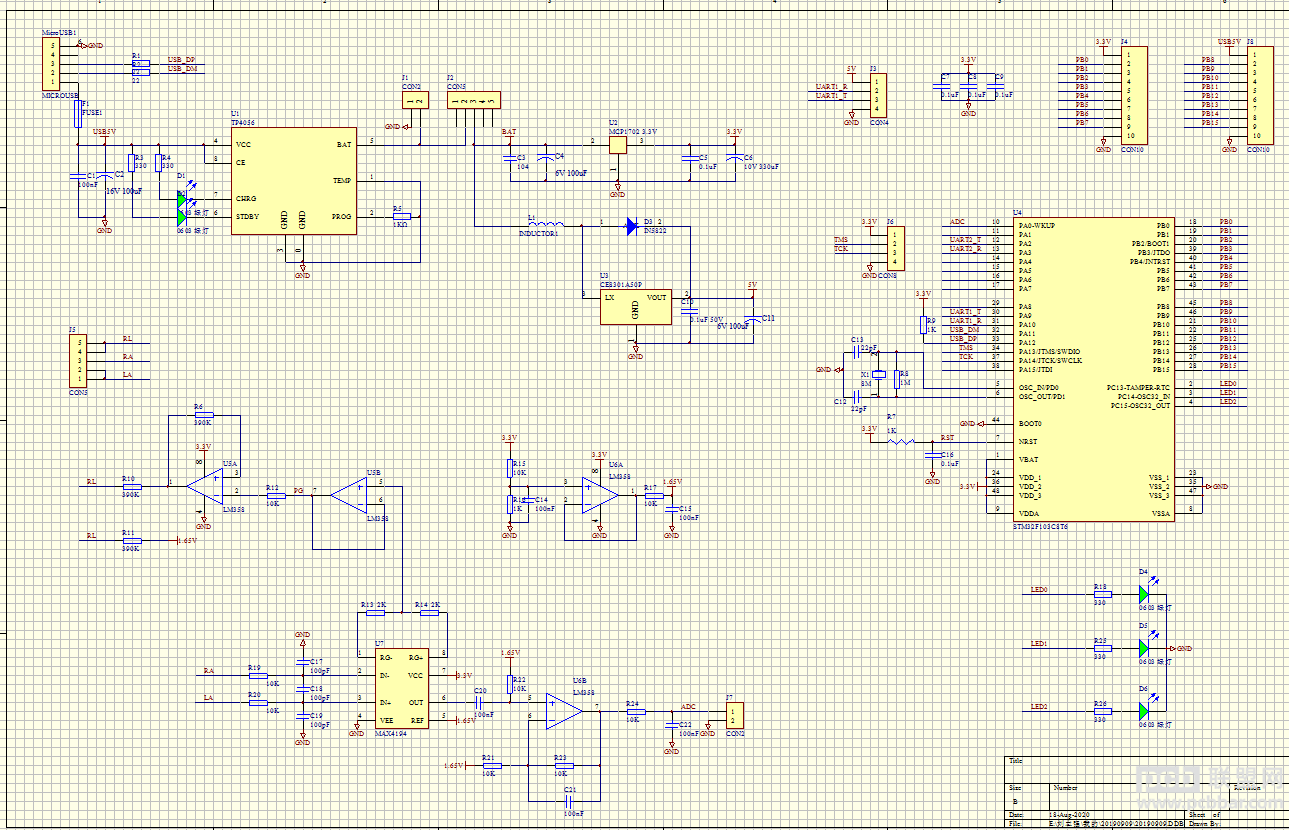Select resistor R10 on RL input
Image resolution: width=1289 pixels, height=830 pixels.
[x=132, y=485]
